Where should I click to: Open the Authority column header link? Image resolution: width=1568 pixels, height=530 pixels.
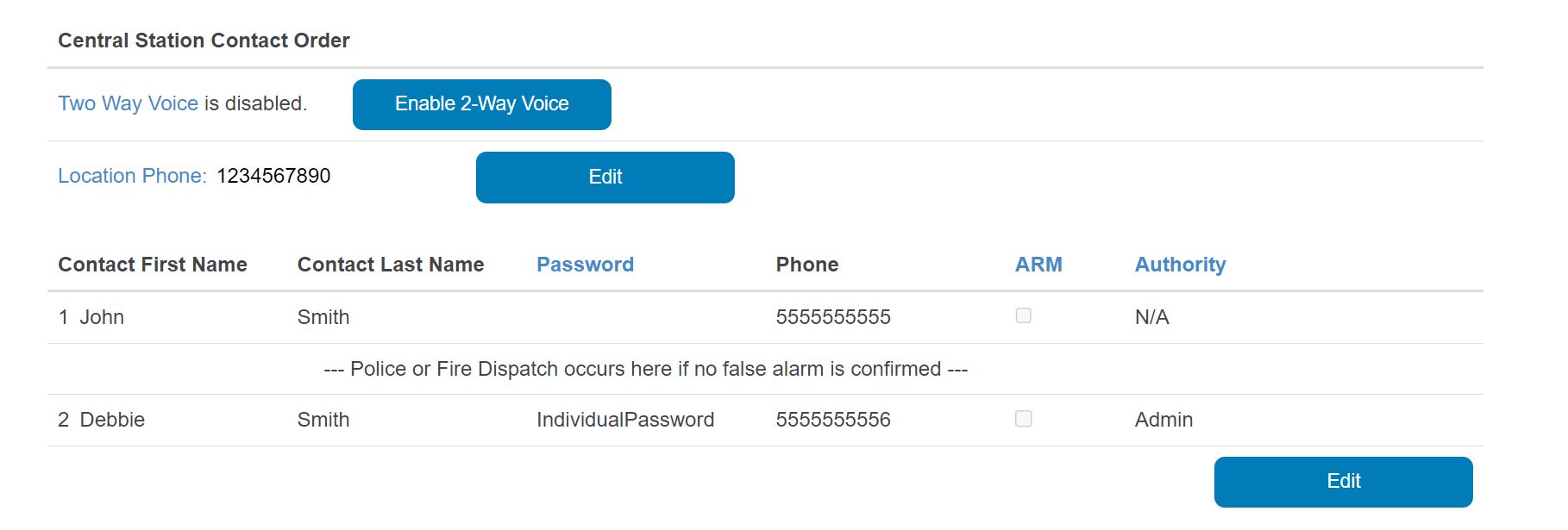coord(1179,265)
